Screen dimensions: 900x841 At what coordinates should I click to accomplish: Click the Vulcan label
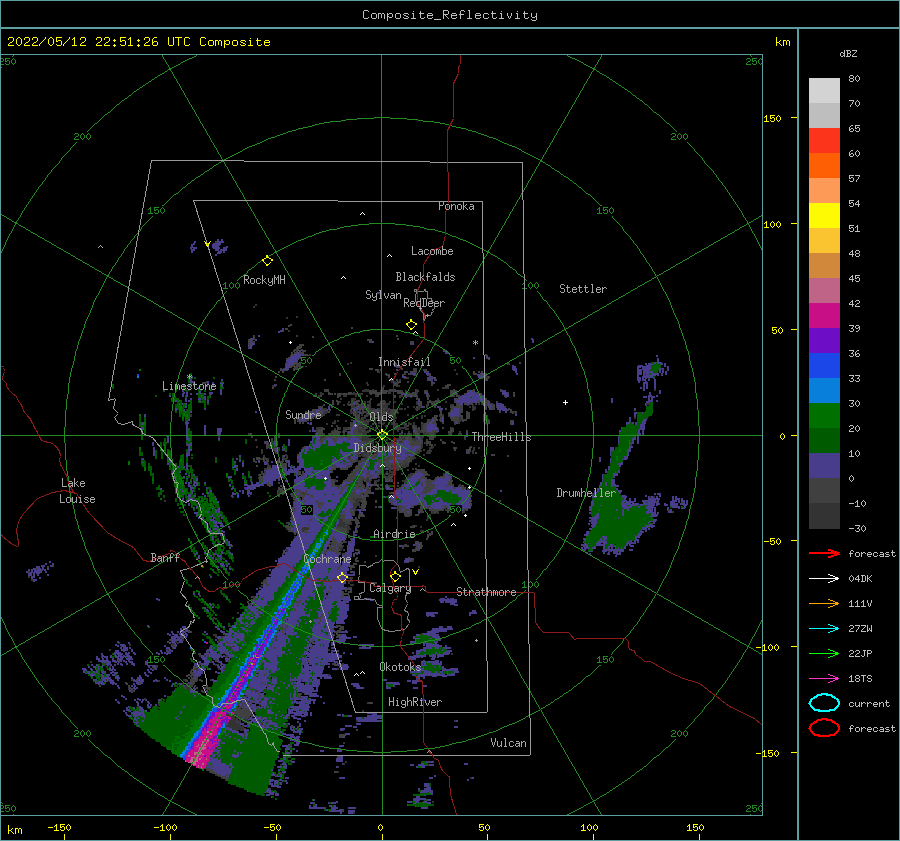click(508, 743)
